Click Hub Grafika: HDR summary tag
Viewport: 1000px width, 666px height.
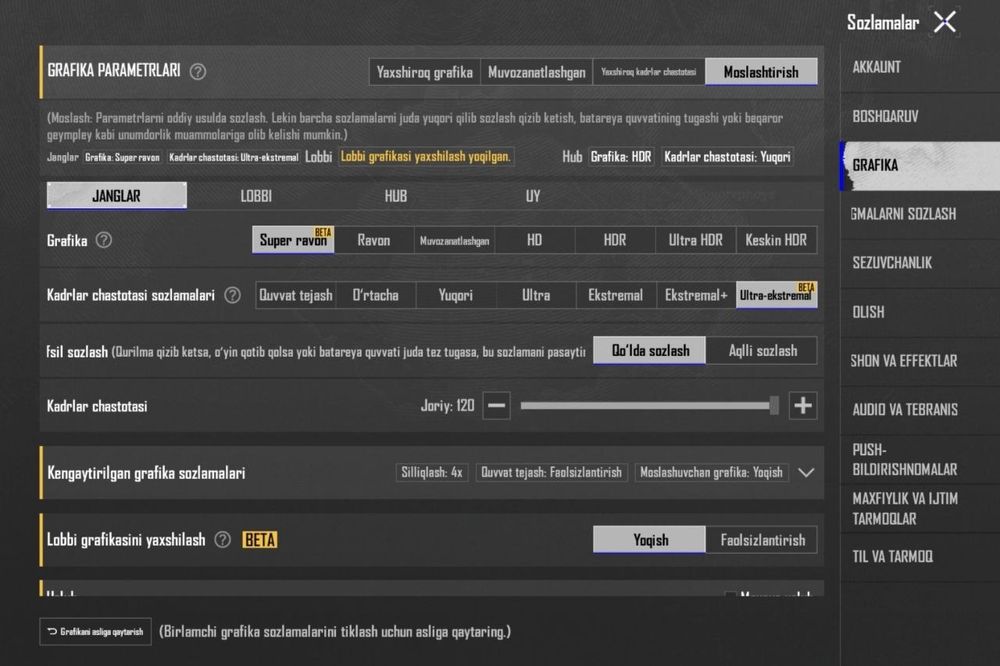click(x=621, y=157)
